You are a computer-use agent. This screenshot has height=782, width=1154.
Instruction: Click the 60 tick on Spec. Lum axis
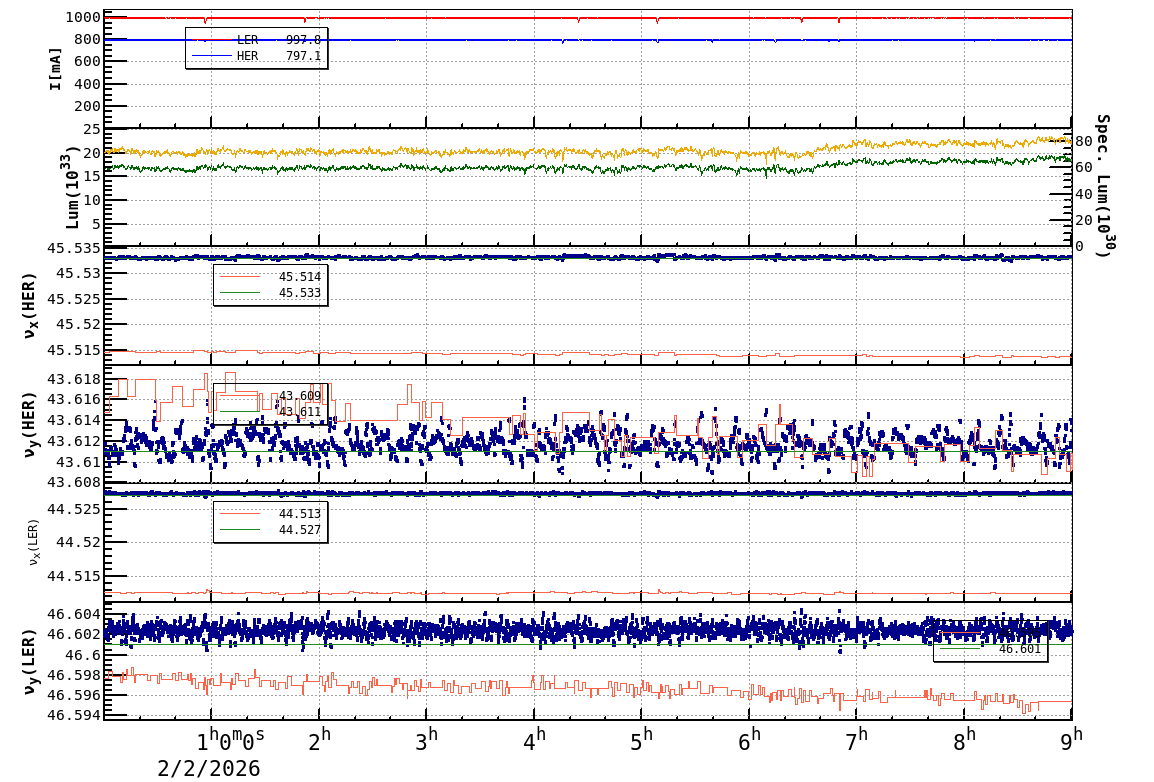(x=1083, y=168)
